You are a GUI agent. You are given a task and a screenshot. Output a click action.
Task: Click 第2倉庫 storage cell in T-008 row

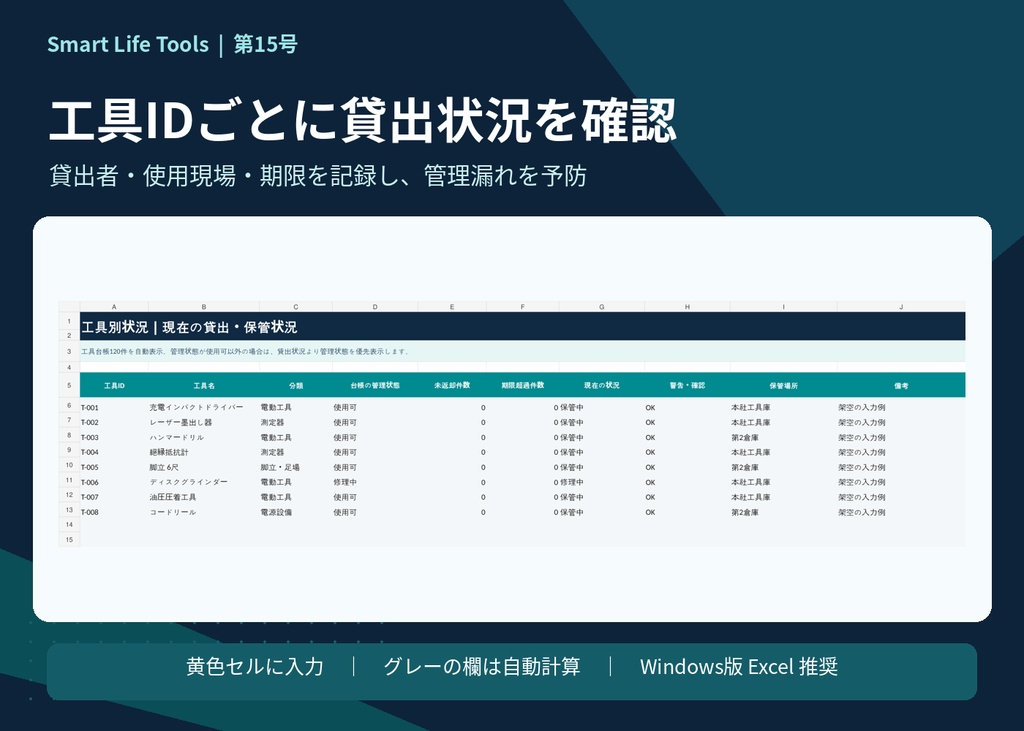(x=784, y=512)
